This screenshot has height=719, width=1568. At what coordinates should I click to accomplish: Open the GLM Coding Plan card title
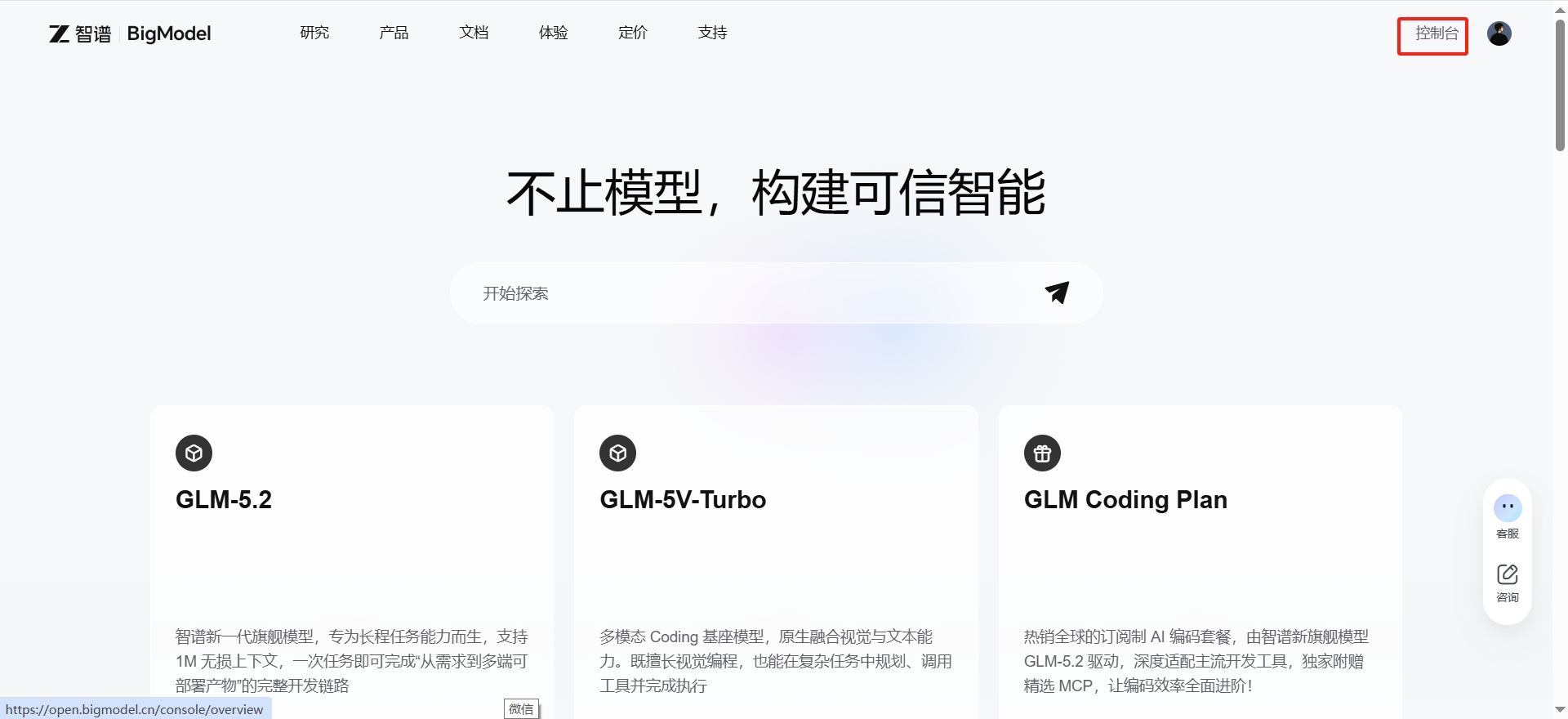click(x=1125, y=499)
